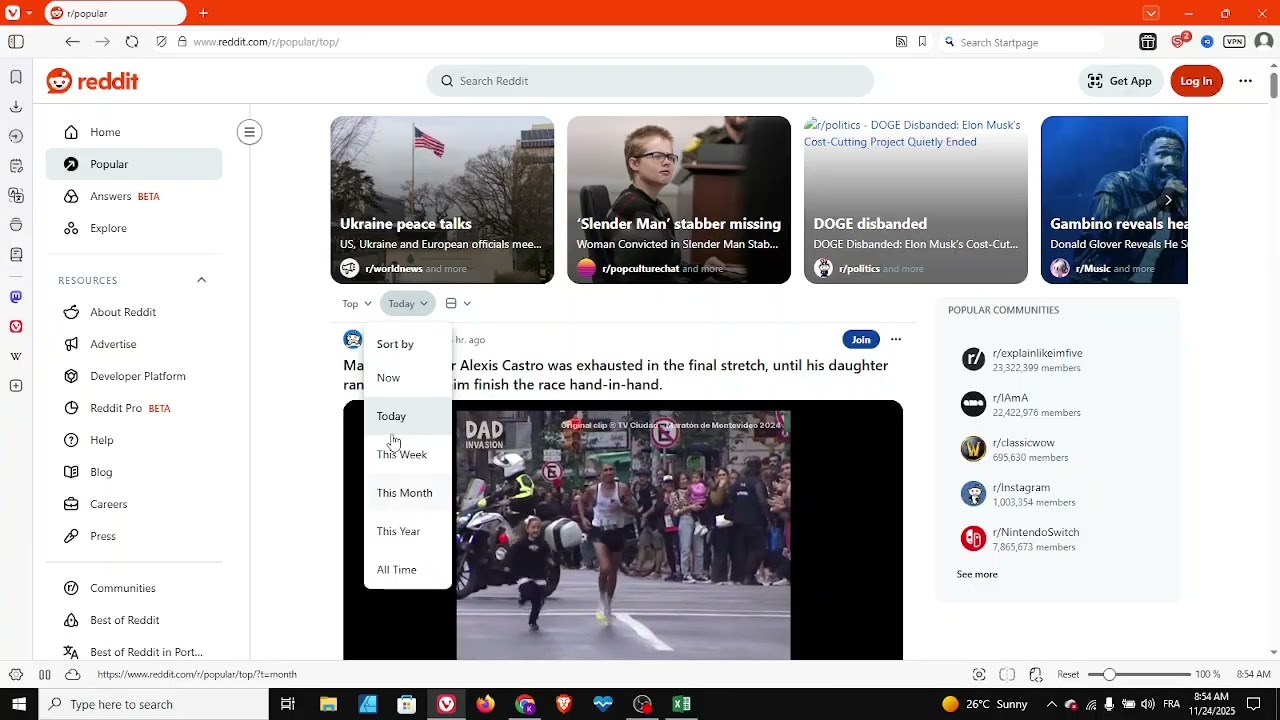Select This Month sort option
Screen dimensions: 1280x720
pyautogui.click(x=408, y=493)
